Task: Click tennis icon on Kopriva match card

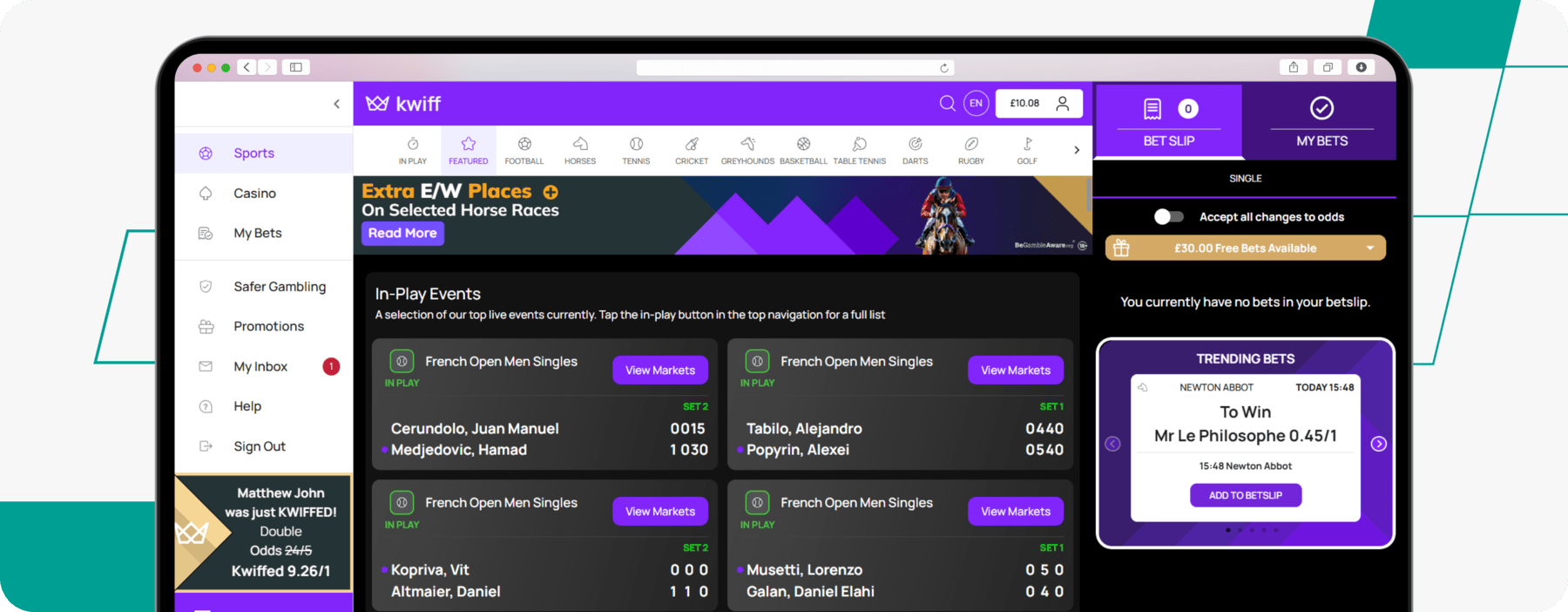Action: (x=402, y=502)
